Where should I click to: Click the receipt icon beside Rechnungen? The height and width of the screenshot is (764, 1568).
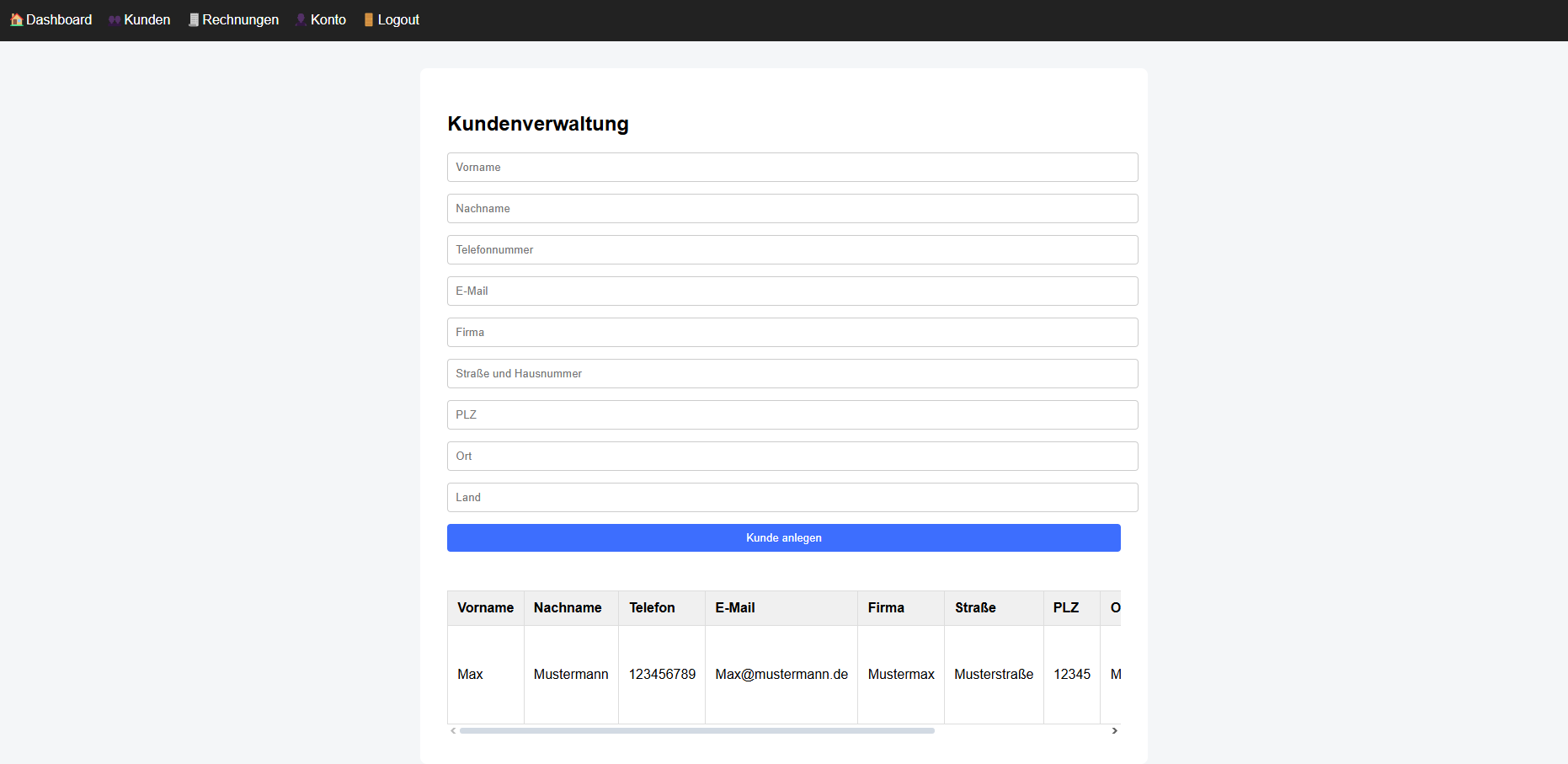pyautogui.click(x=194, y=19)
